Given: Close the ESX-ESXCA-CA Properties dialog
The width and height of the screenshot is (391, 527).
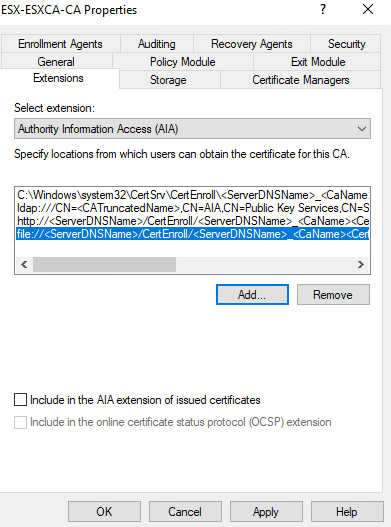Looking at the screenshot, I should pyautogui.click(x=368, y=9).
